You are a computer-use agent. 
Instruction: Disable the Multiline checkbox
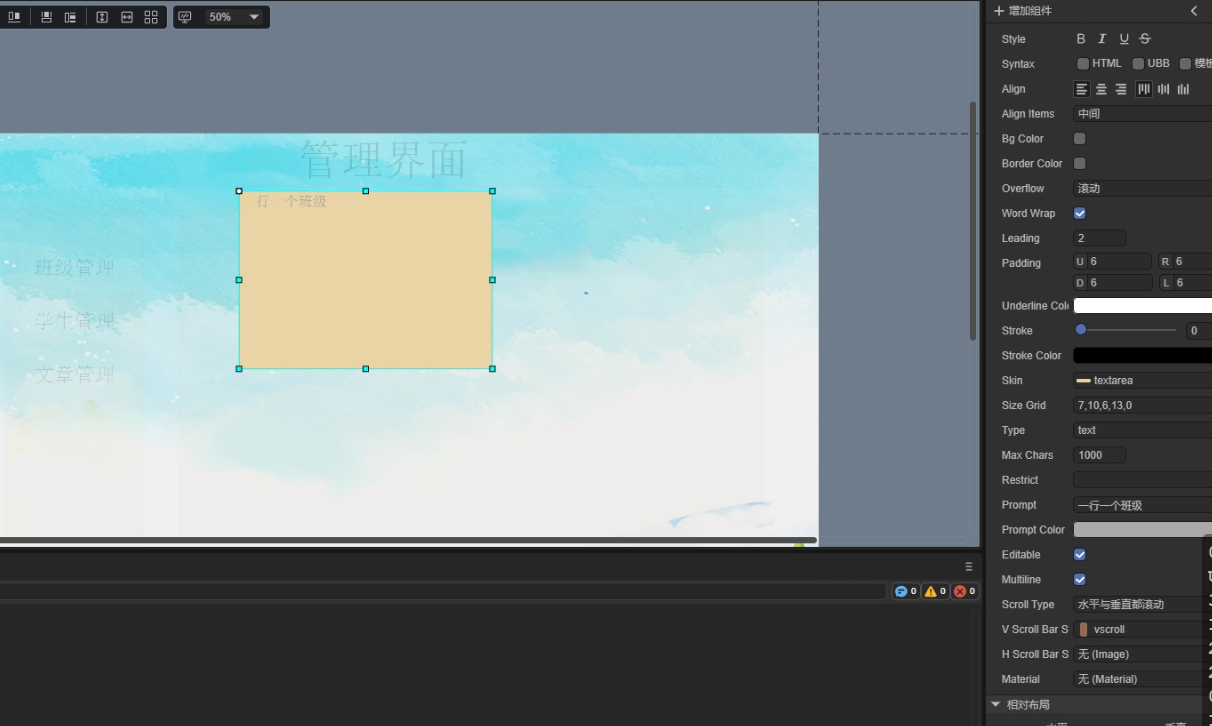pyautogui.click(x=1080, y=579)
